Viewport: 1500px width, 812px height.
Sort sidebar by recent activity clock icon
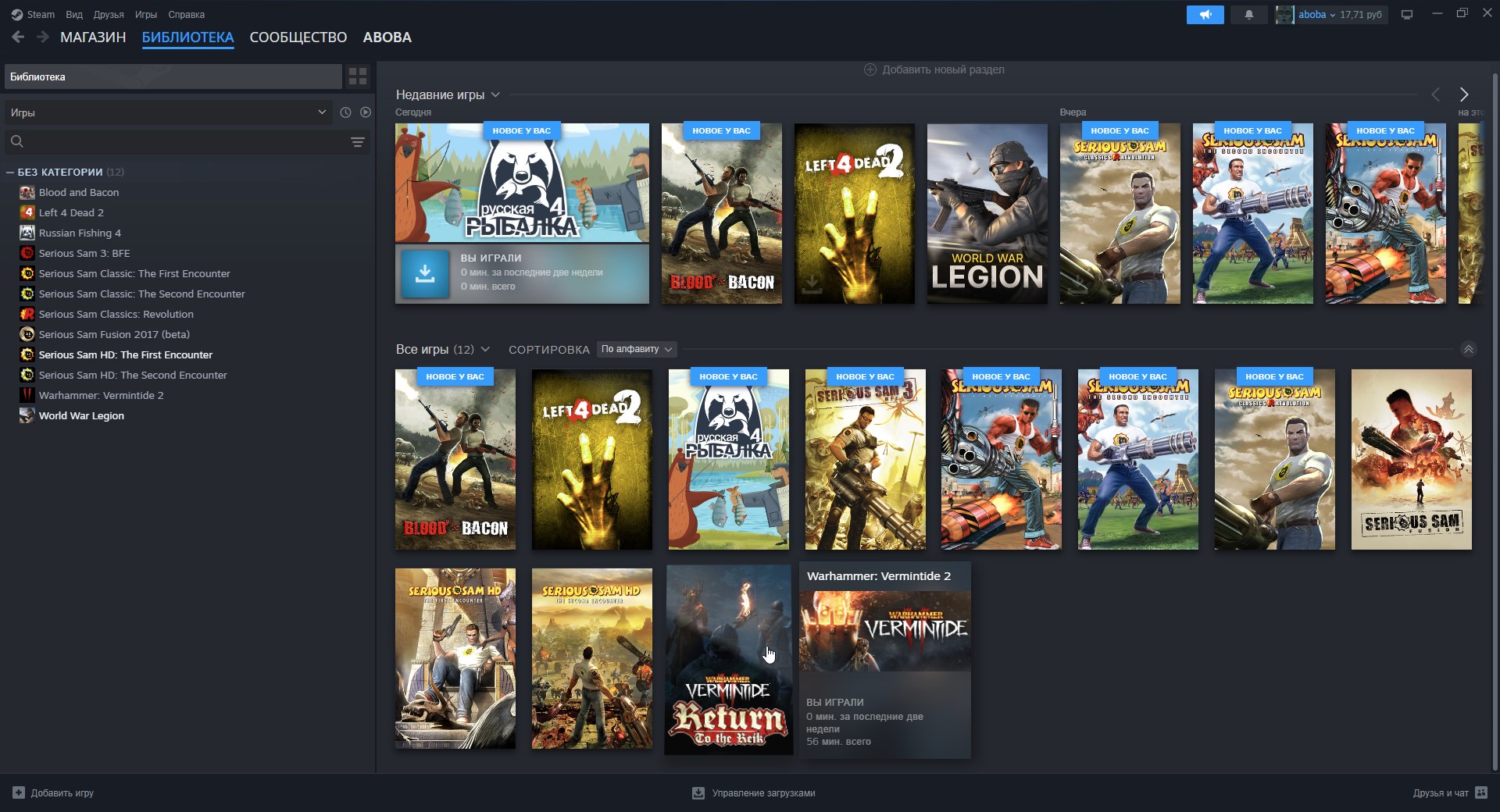click(346, 112)
